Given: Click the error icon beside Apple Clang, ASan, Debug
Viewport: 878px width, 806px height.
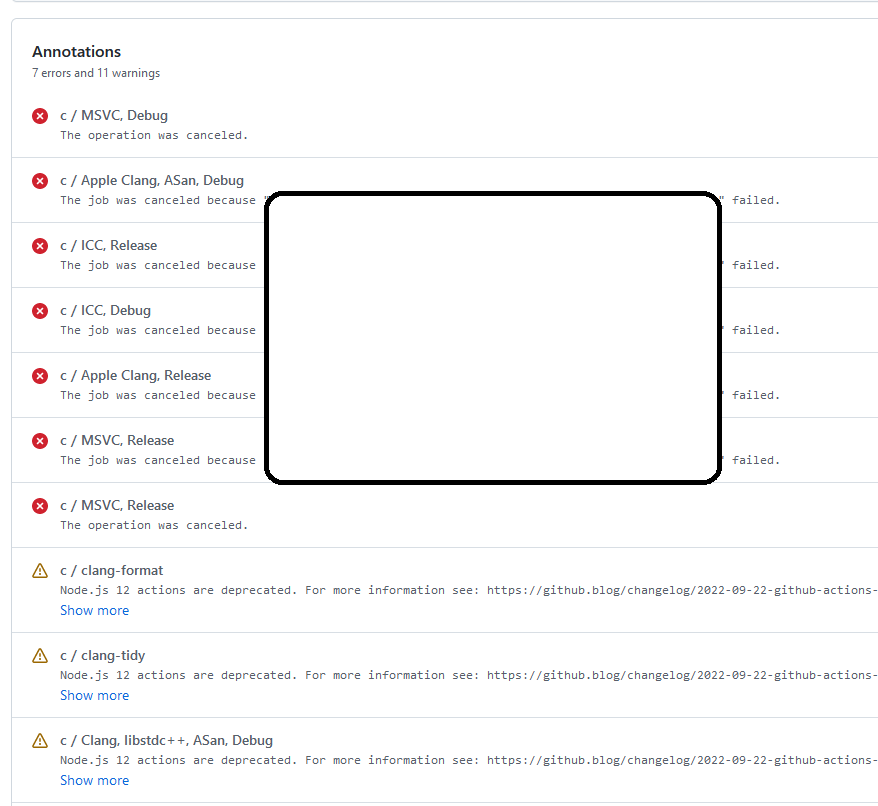Looking at the screenshot, I should (x=40, y=181).
